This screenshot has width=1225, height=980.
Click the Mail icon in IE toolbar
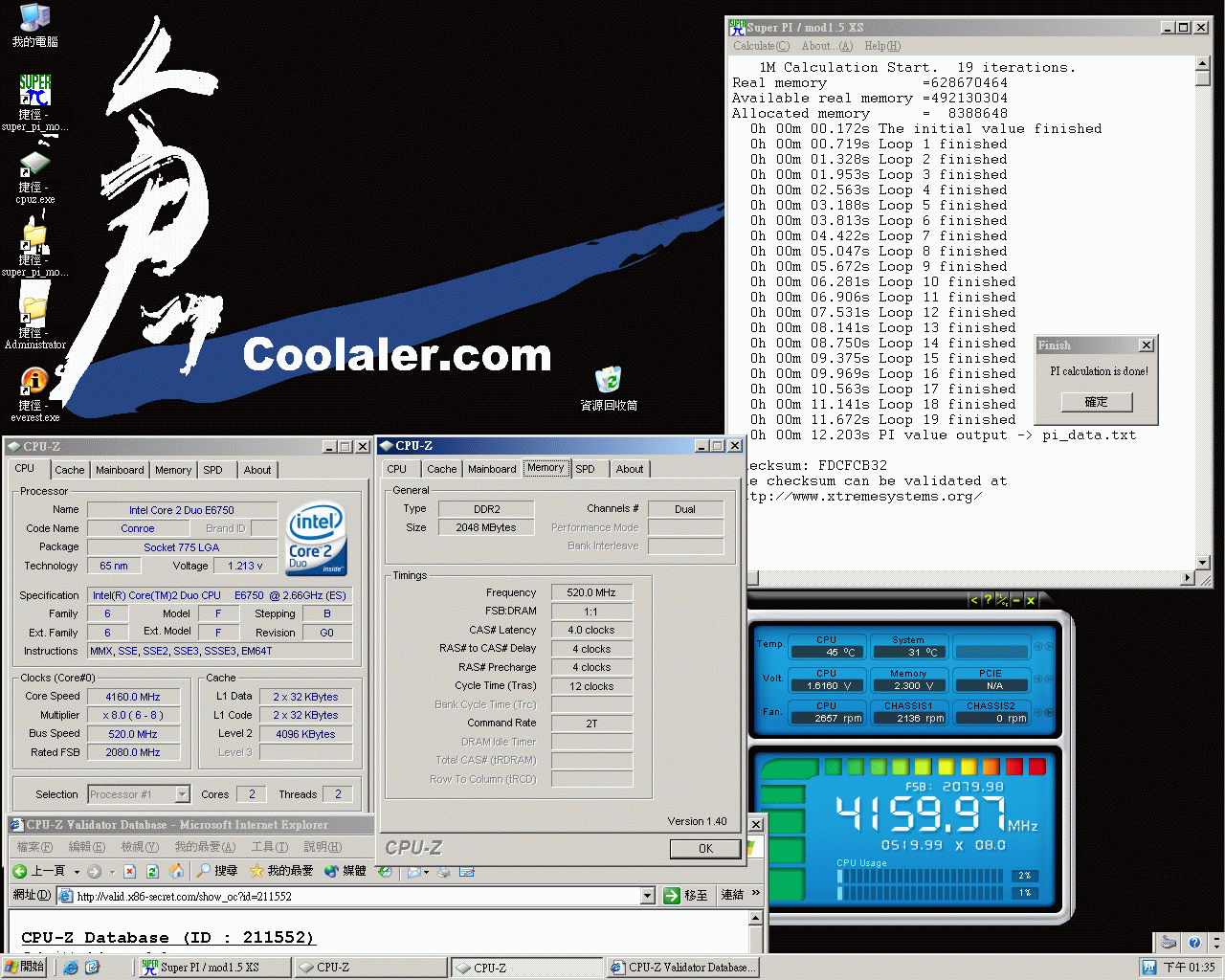pos(413,871)
